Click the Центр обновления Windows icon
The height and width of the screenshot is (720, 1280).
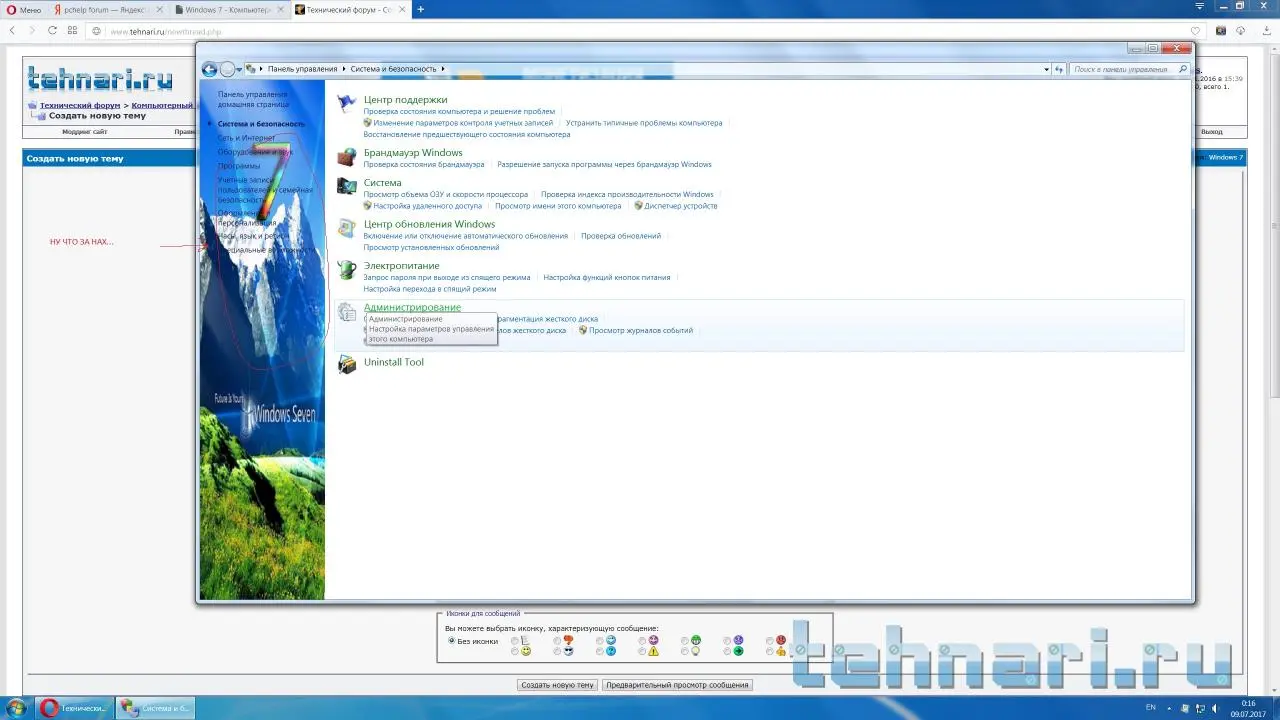tap(346, 228)
